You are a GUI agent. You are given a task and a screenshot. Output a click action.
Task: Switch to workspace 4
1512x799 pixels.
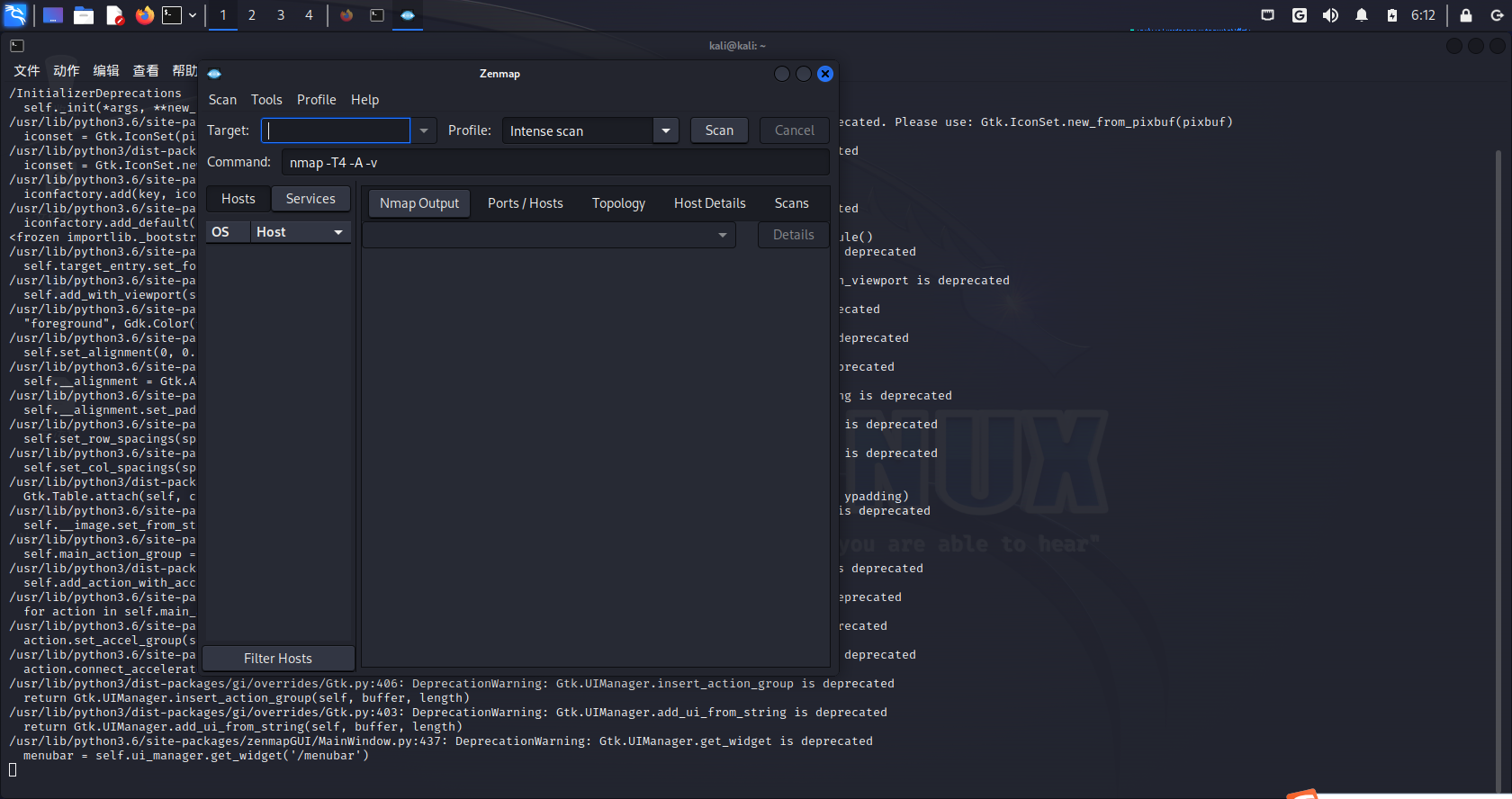(x=309, y=15)
